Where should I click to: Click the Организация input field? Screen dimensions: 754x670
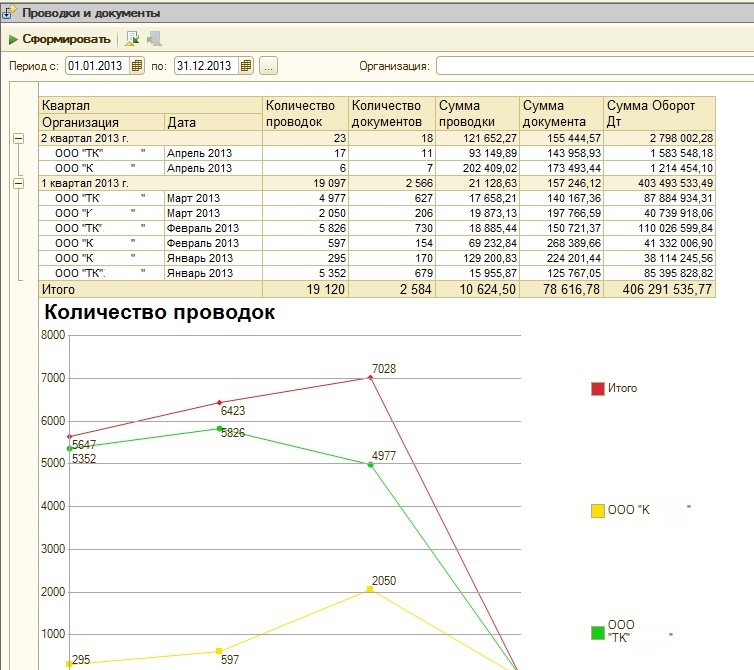595,66
